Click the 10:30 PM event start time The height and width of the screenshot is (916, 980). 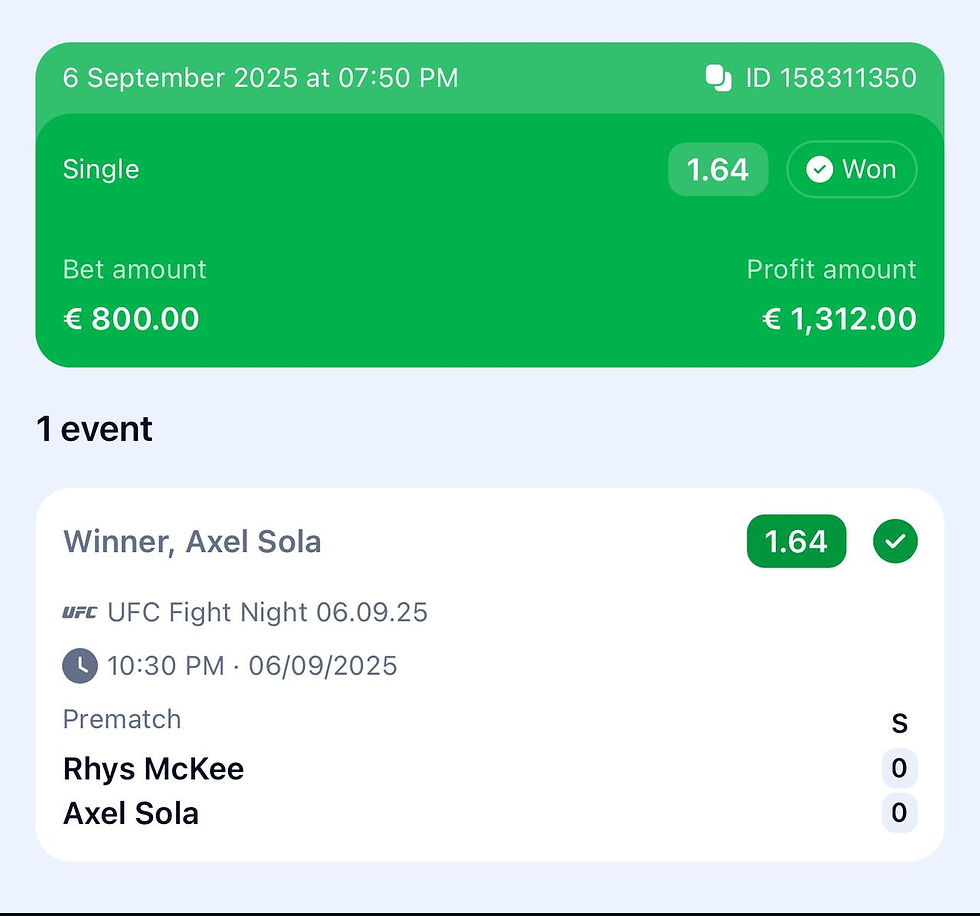tap(166, 665)
